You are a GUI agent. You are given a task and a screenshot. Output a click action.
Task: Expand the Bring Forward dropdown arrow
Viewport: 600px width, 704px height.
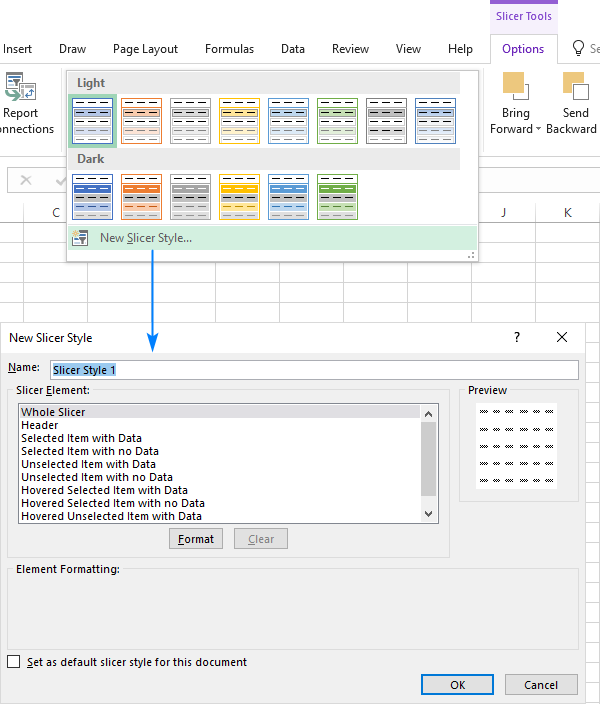coord(538,129)
